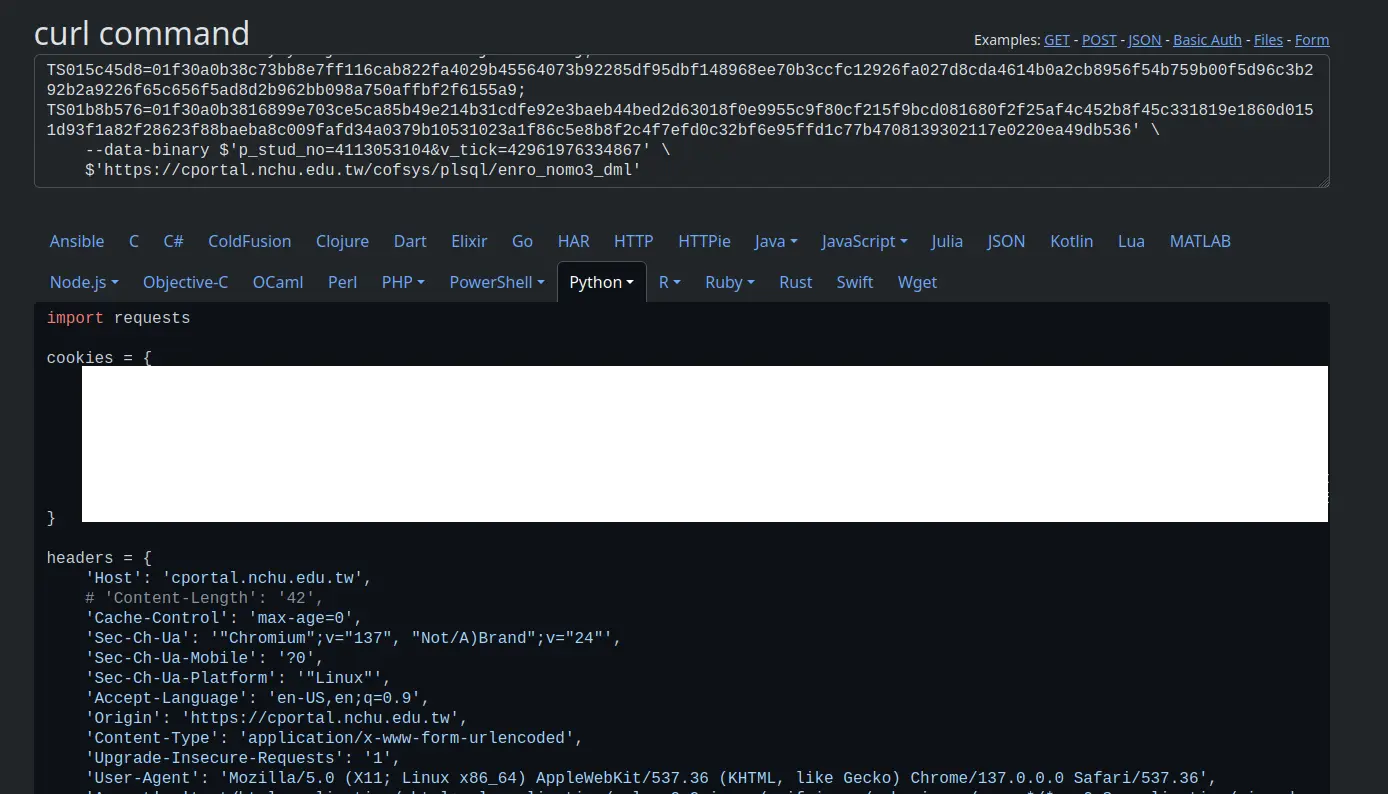Select the MATLAB tab
This screenshot has height=794, width=1388.
[1200, 241]
